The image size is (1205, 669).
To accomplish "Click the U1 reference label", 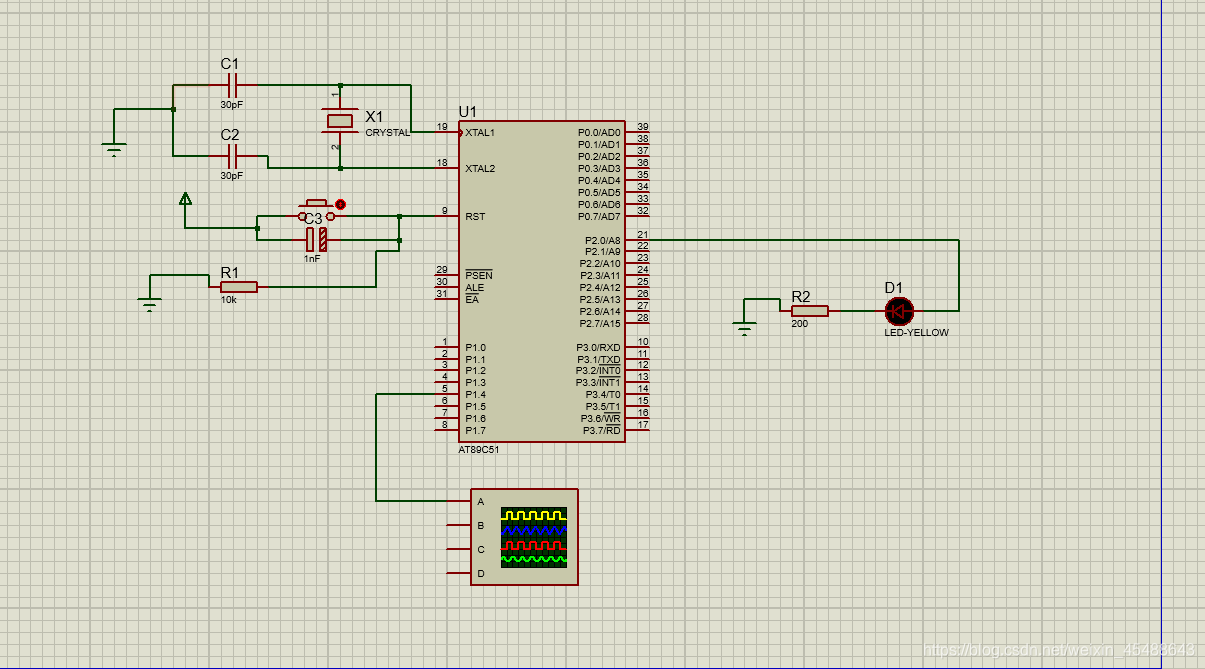I will point(468,111).
